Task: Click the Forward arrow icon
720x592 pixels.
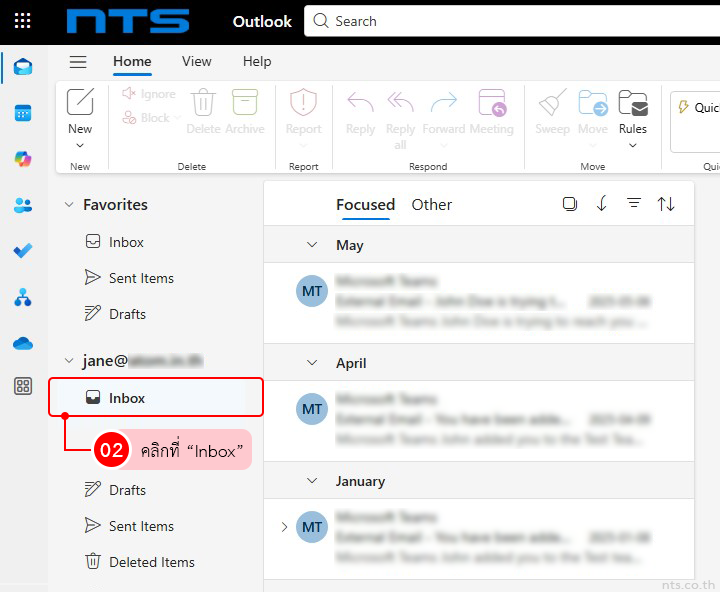Action: (444, 102)
